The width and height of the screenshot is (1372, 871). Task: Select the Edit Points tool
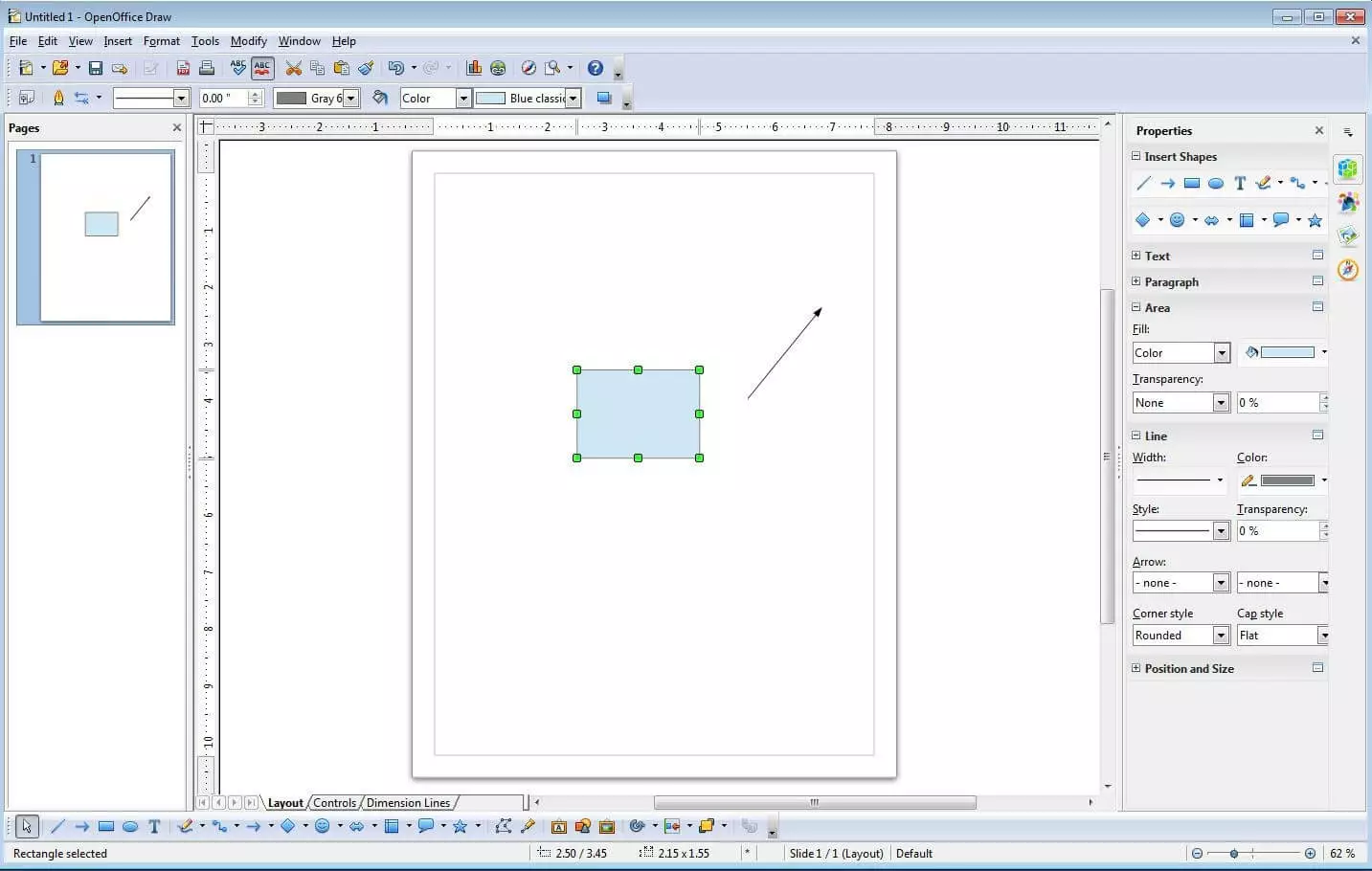click(504, 827)
